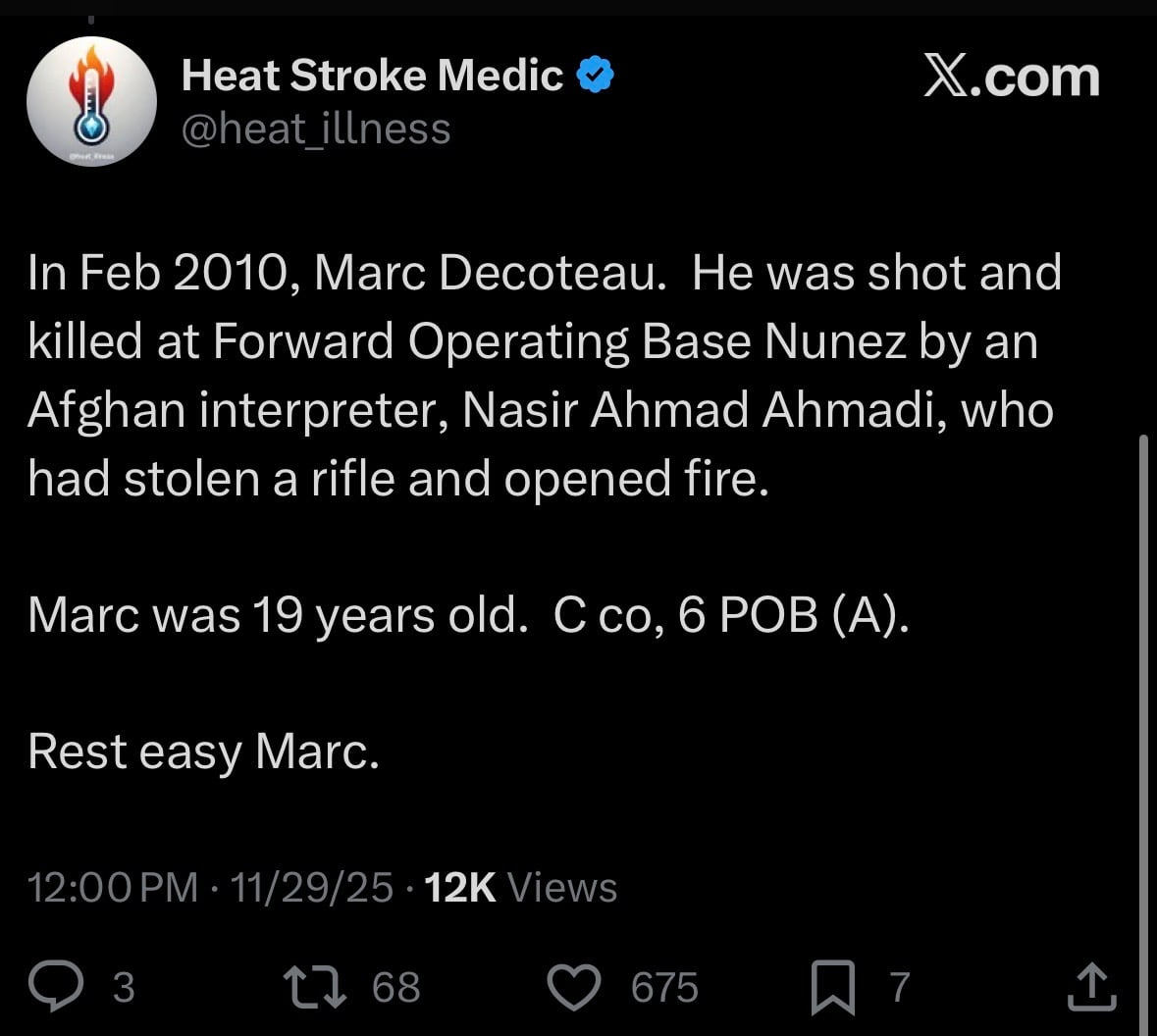Click the repost arrows icon
The image size is (1157, 1036).
tap(314, 986)
